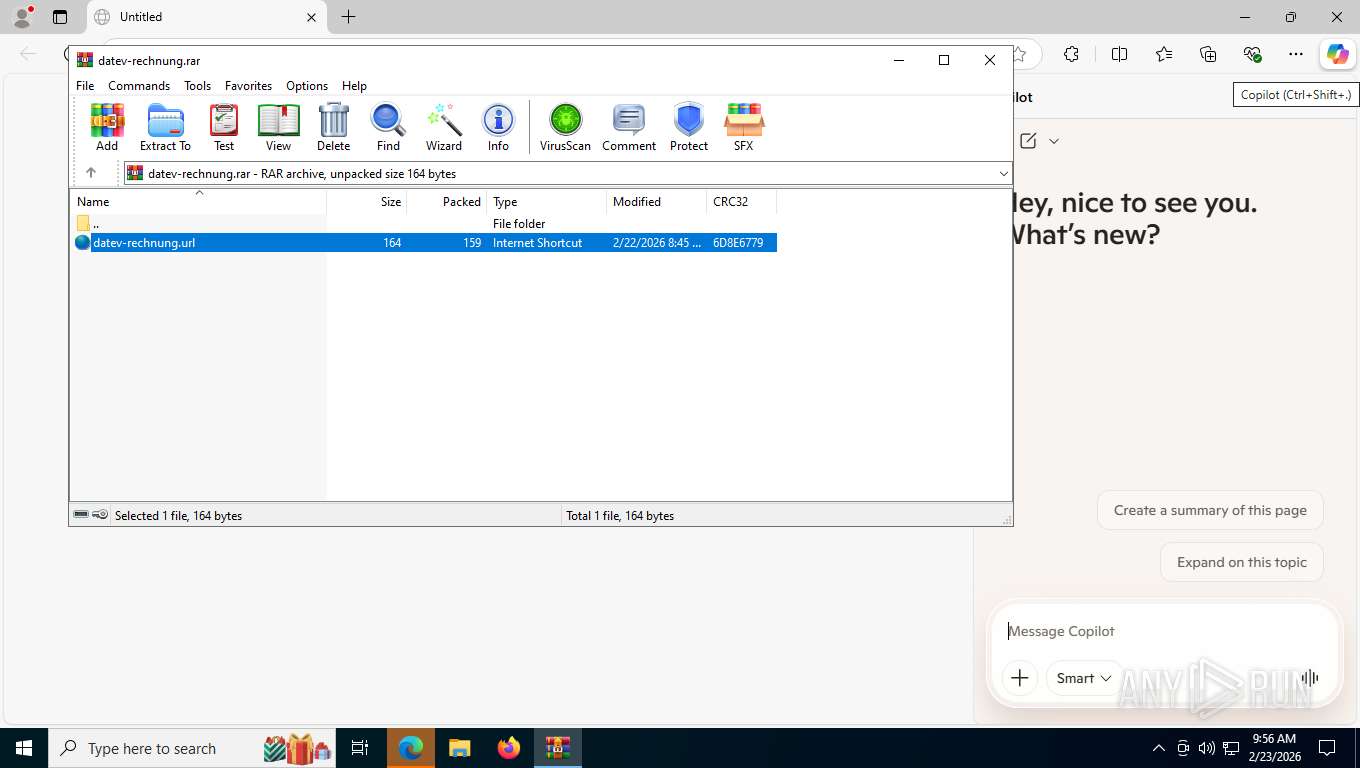The width and height of the screenshot is (1360, 768).
Task: Run the Test archive tool
Action: click(224, 127)
